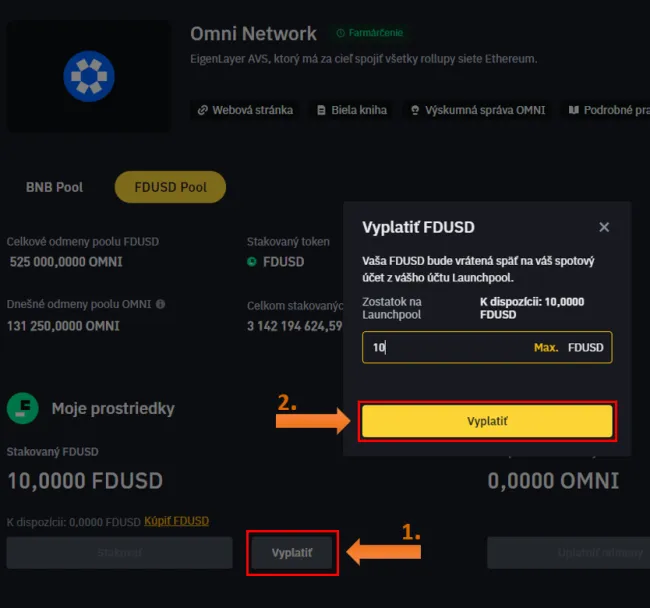Open the Biela kniha whitepaper link
This screenshot has width=650, height=608.
351,110
